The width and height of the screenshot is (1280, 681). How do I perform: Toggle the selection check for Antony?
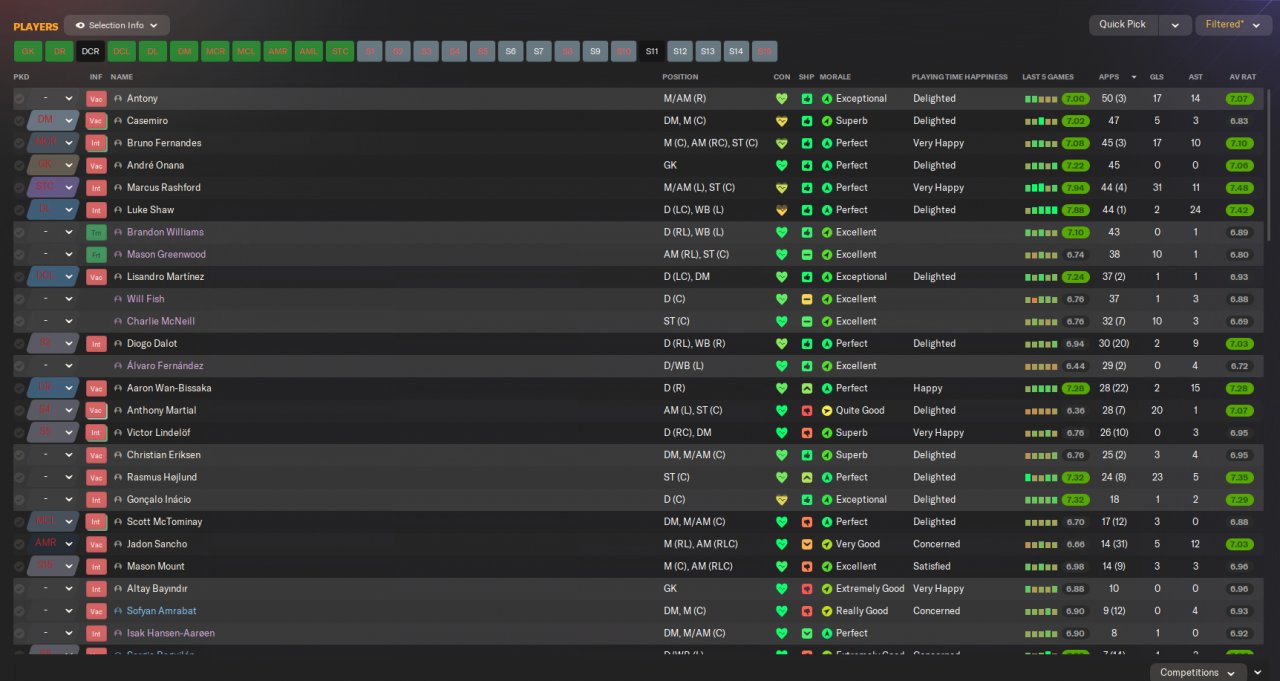[x=19, y=99]
